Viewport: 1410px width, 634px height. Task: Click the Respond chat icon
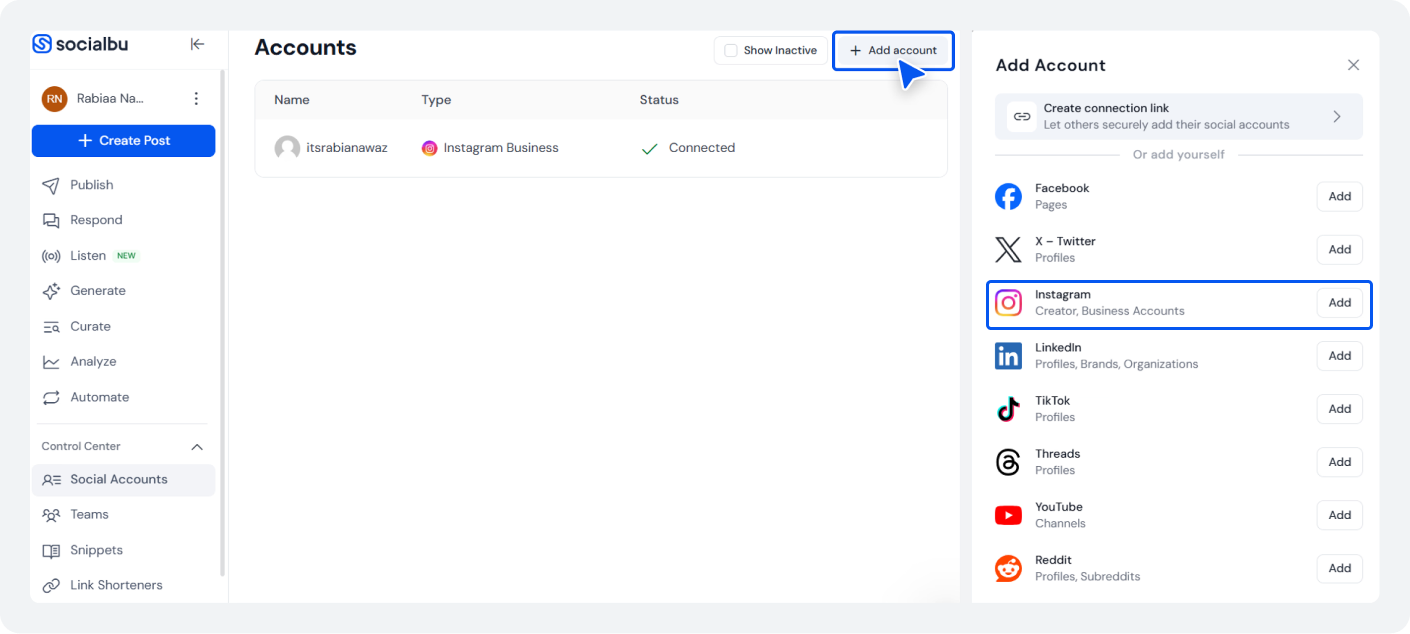(x=51, y=220)
